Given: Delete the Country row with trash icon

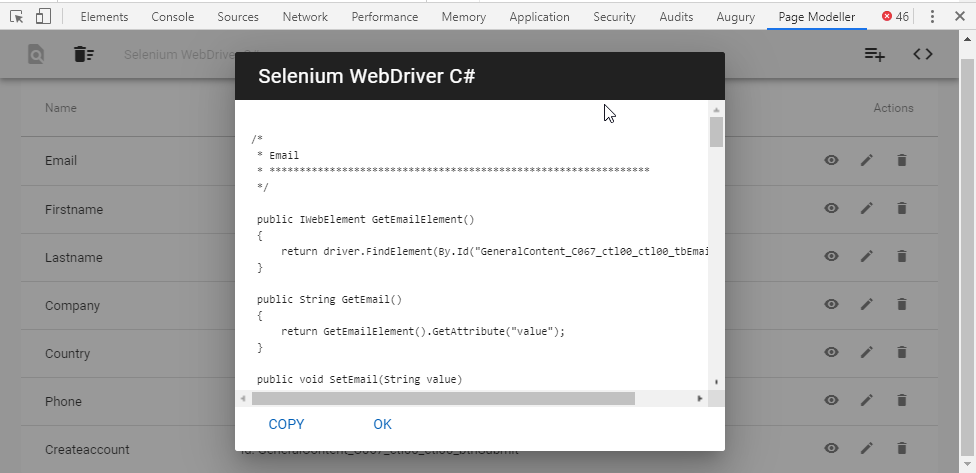Looking at the screenshot, I should pyautogui.click(x=901, y=352).
